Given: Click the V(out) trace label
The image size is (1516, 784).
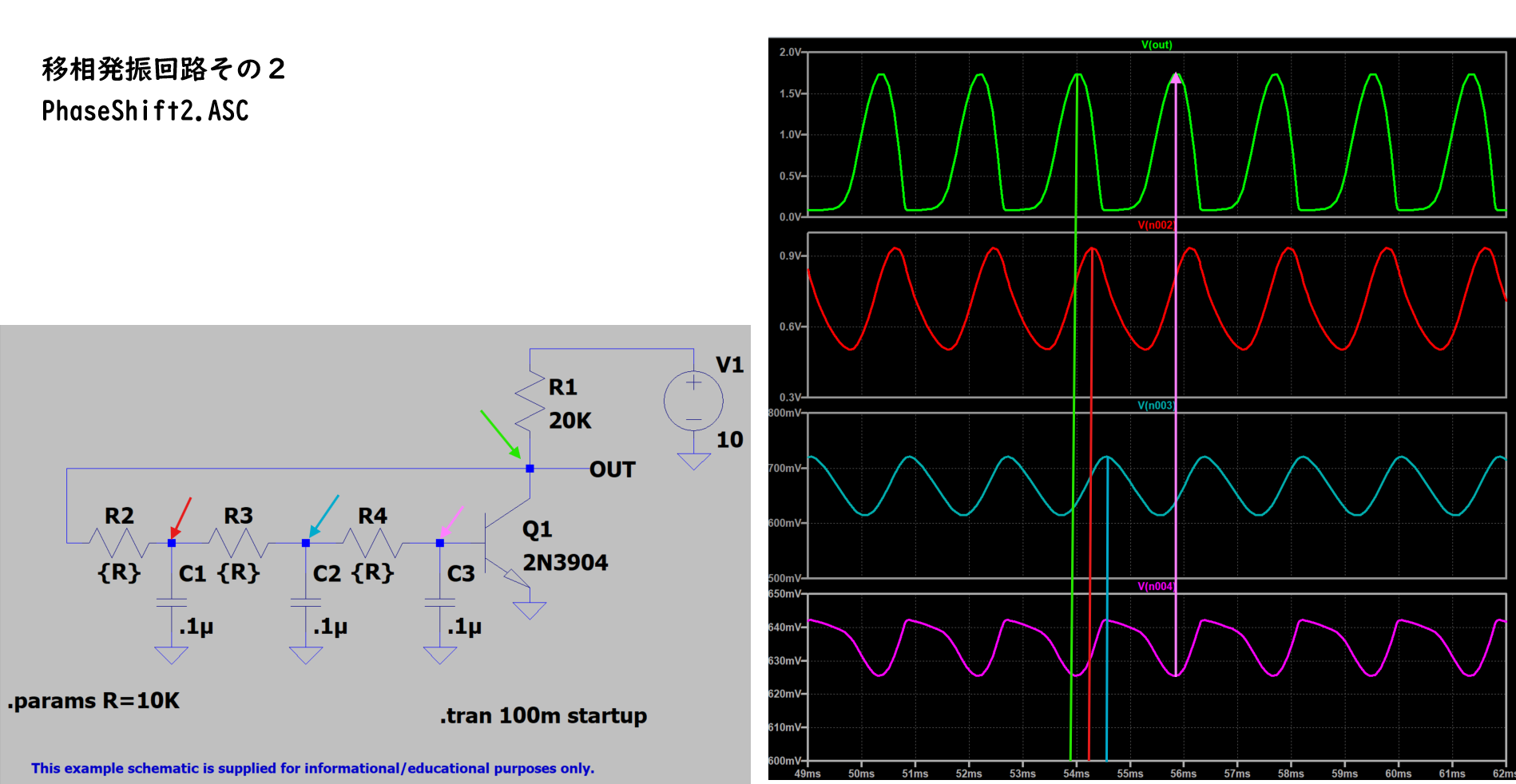Looking at the screenshot, I should [x=1157, y=45].
